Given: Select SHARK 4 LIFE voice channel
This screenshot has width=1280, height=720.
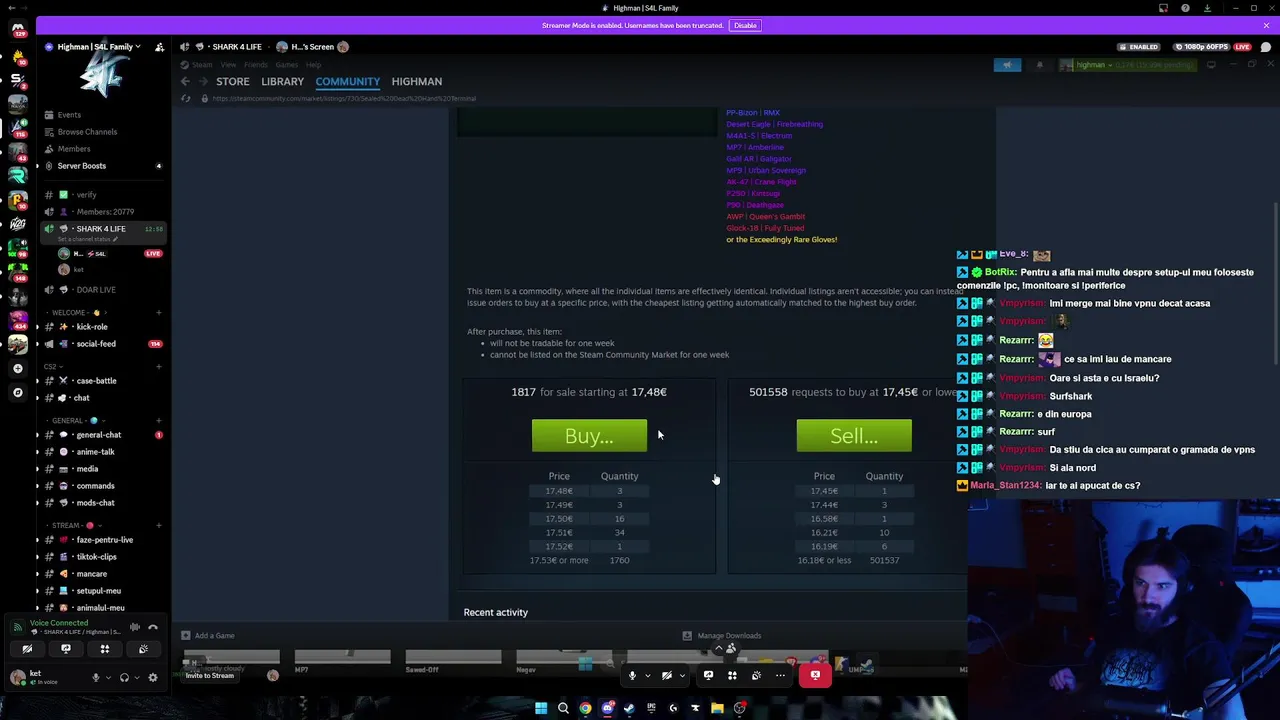Looking at the screenshot, I should click(x=101, y=229).
